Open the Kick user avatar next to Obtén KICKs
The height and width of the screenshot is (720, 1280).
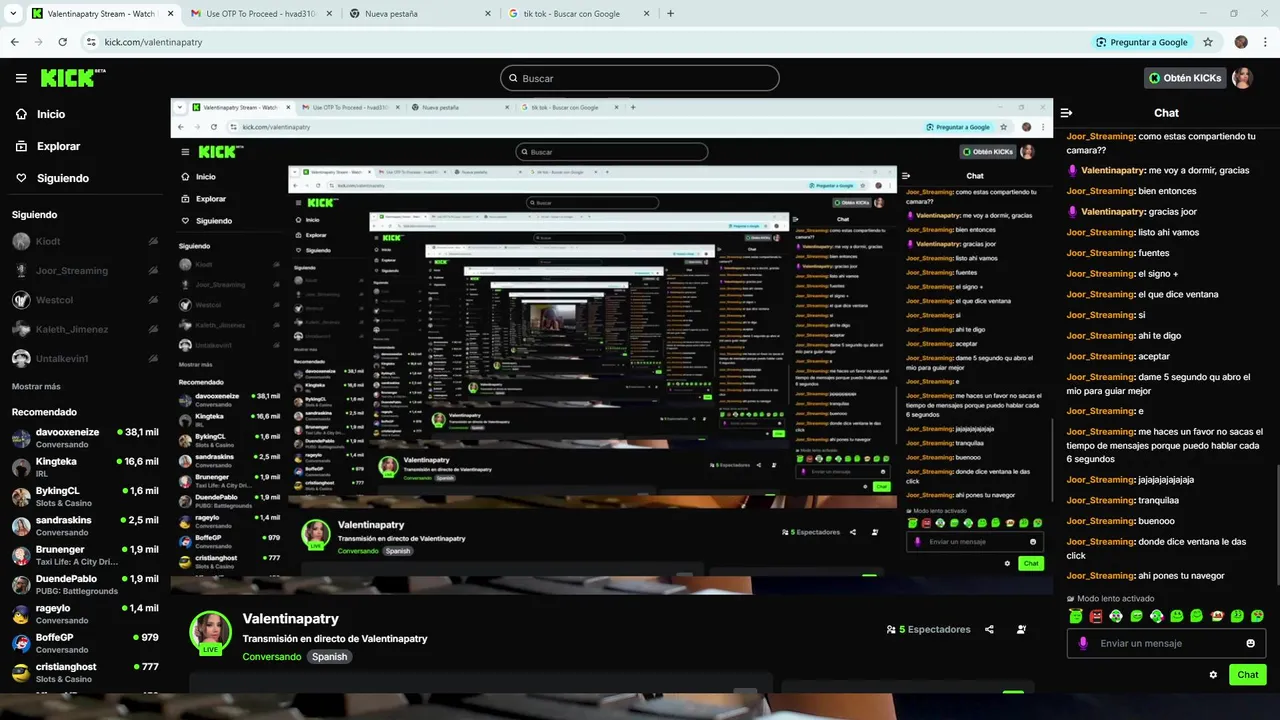(x=1242, y=78)
